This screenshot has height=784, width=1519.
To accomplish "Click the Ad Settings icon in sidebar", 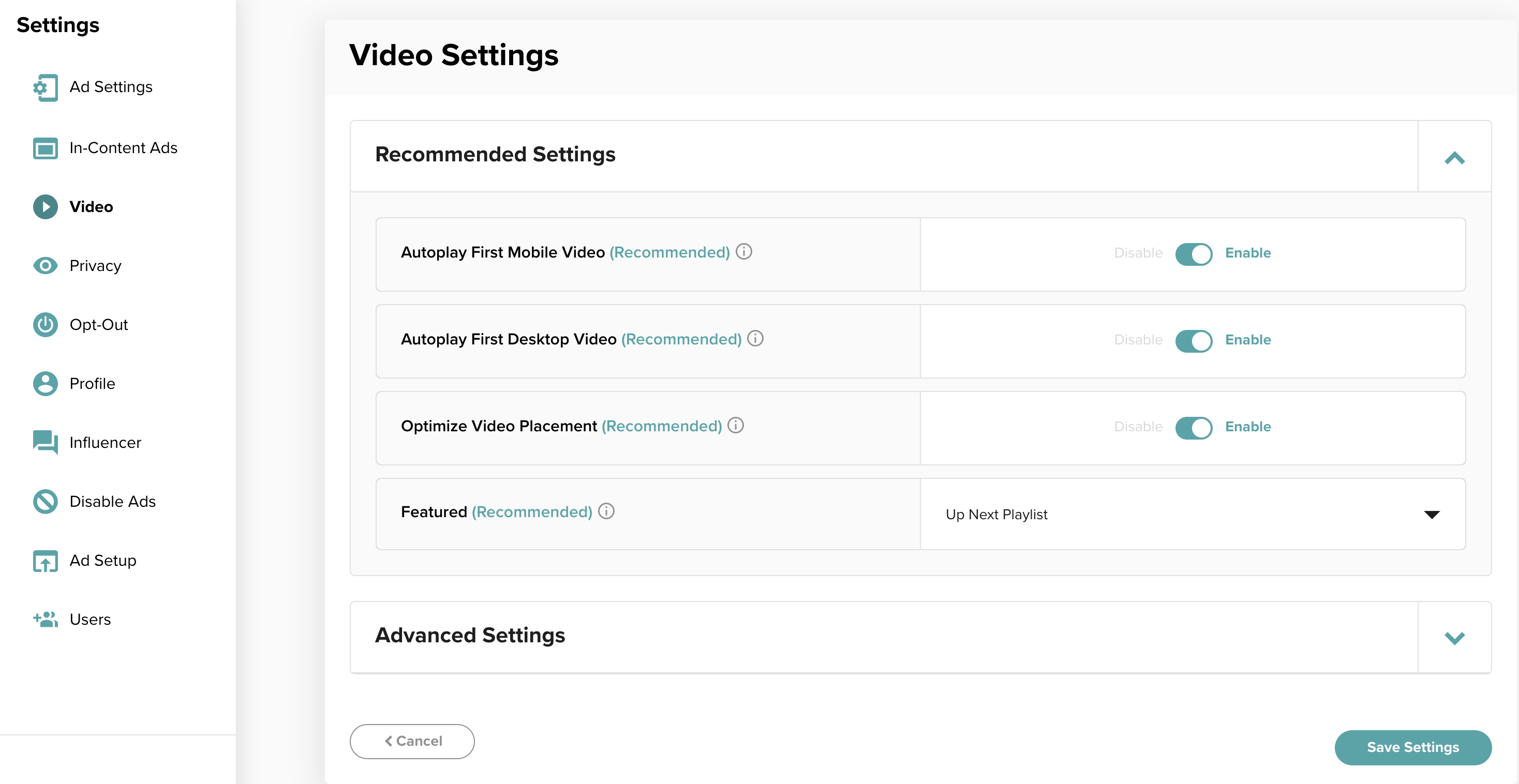I will pyautogui.click(x=46, y=88).
